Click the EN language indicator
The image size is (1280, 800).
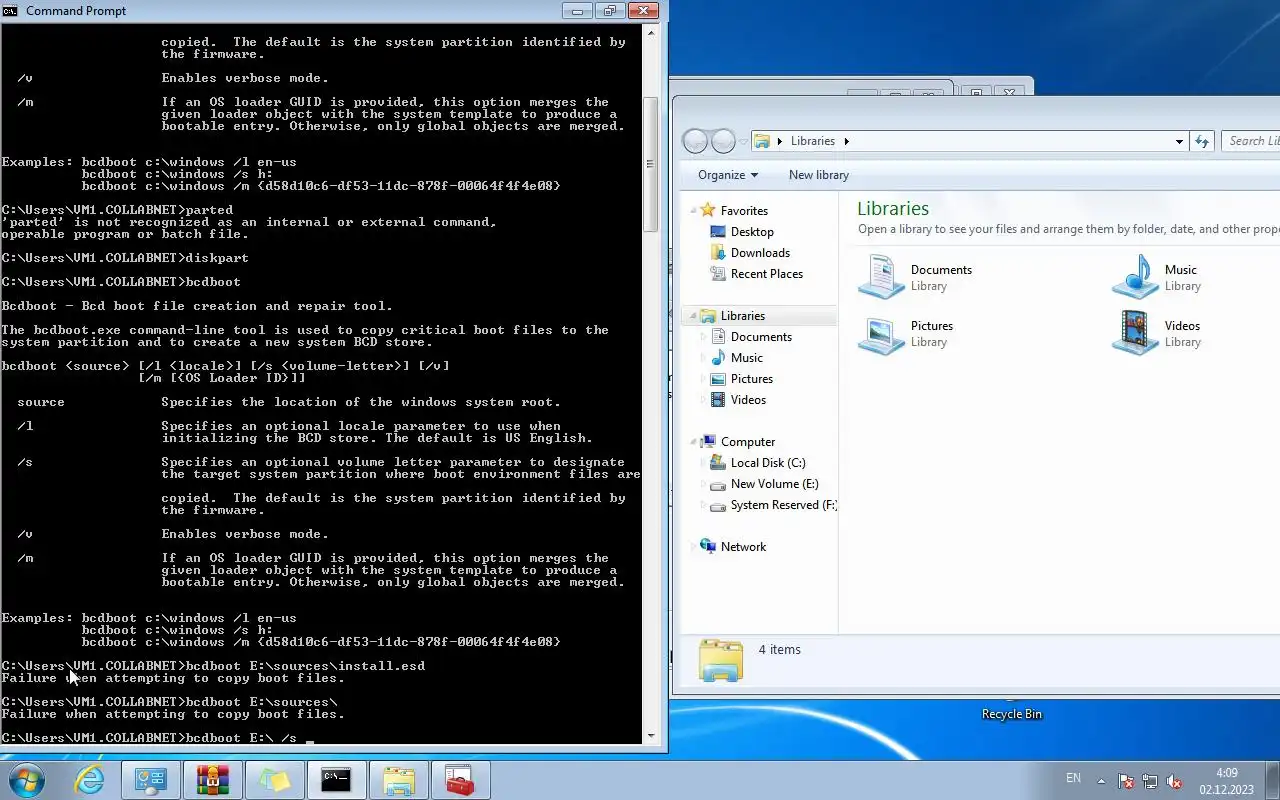(1073, 778)
